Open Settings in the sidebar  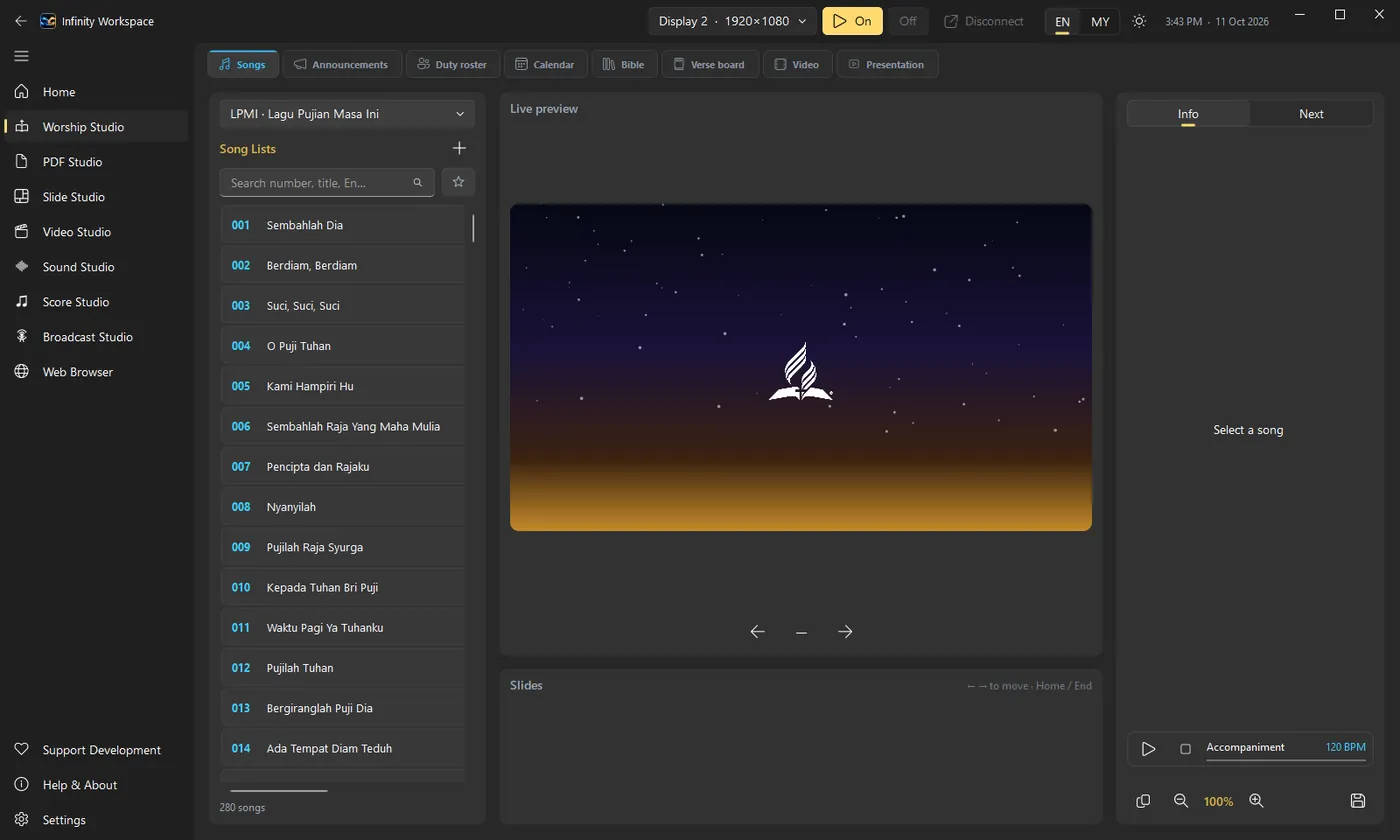pos(96,820)
